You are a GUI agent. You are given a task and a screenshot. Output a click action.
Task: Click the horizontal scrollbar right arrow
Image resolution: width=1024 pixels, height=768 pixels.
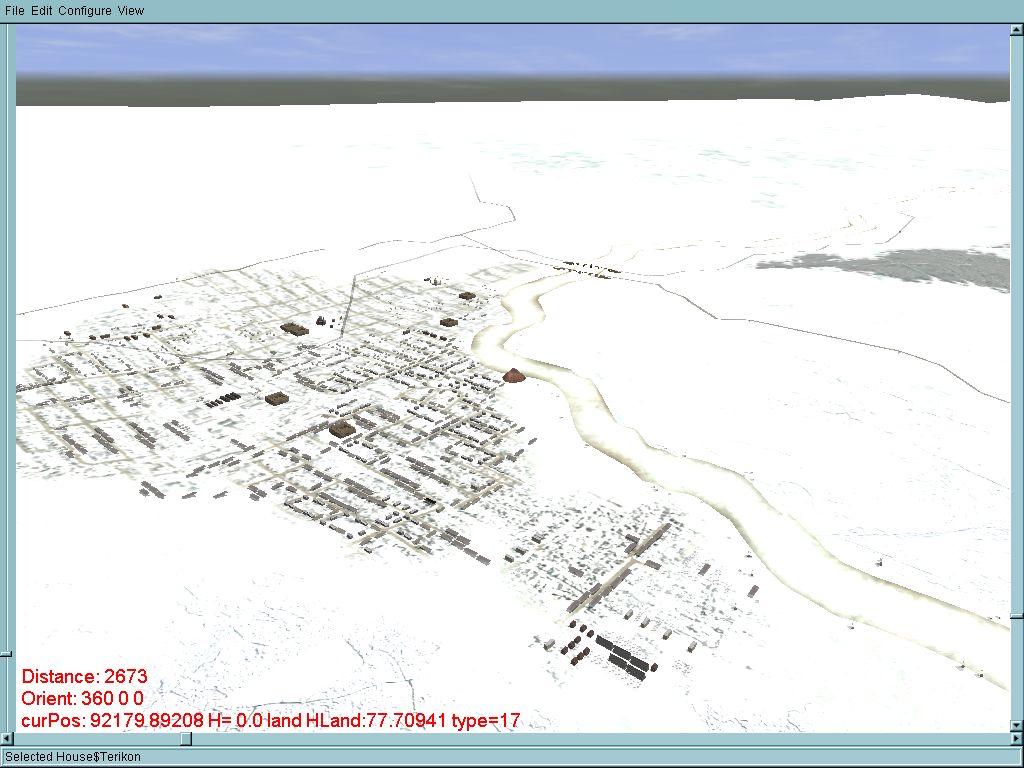pos(1017,739)
